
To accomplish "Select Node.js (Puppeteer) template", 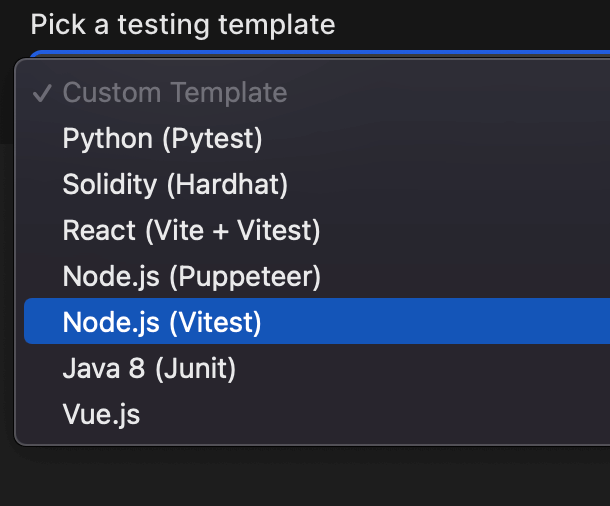I will pos(191,277).
